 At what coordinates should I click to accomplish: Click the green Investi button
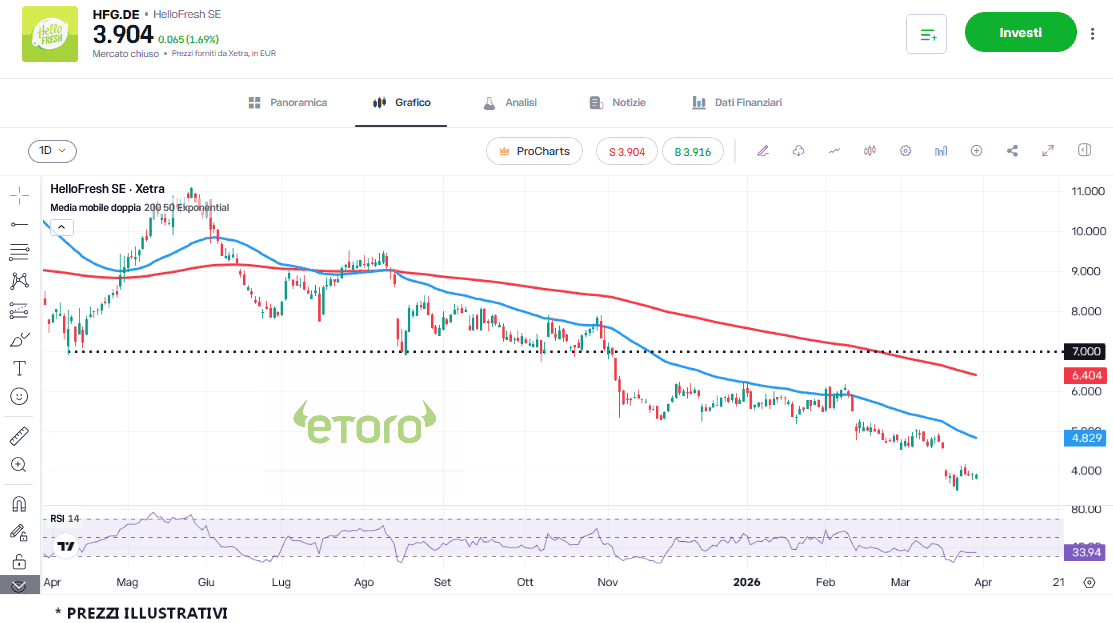[1020, 33]
